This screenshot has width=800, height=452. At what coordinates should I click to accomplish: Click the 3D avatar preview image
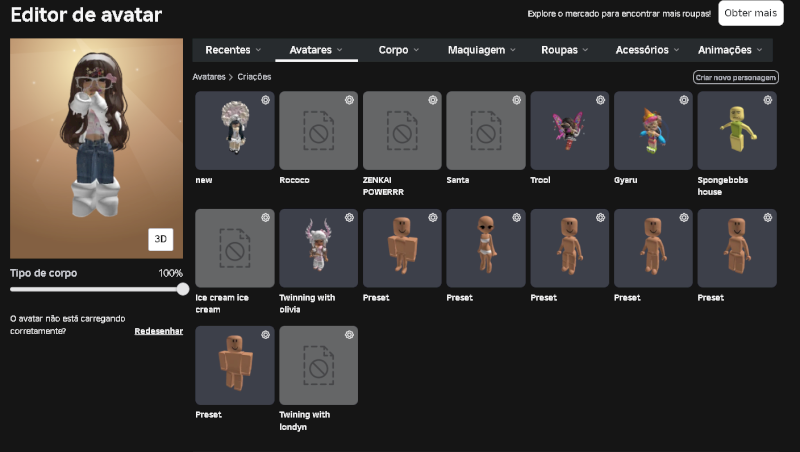tap(96, 148)
